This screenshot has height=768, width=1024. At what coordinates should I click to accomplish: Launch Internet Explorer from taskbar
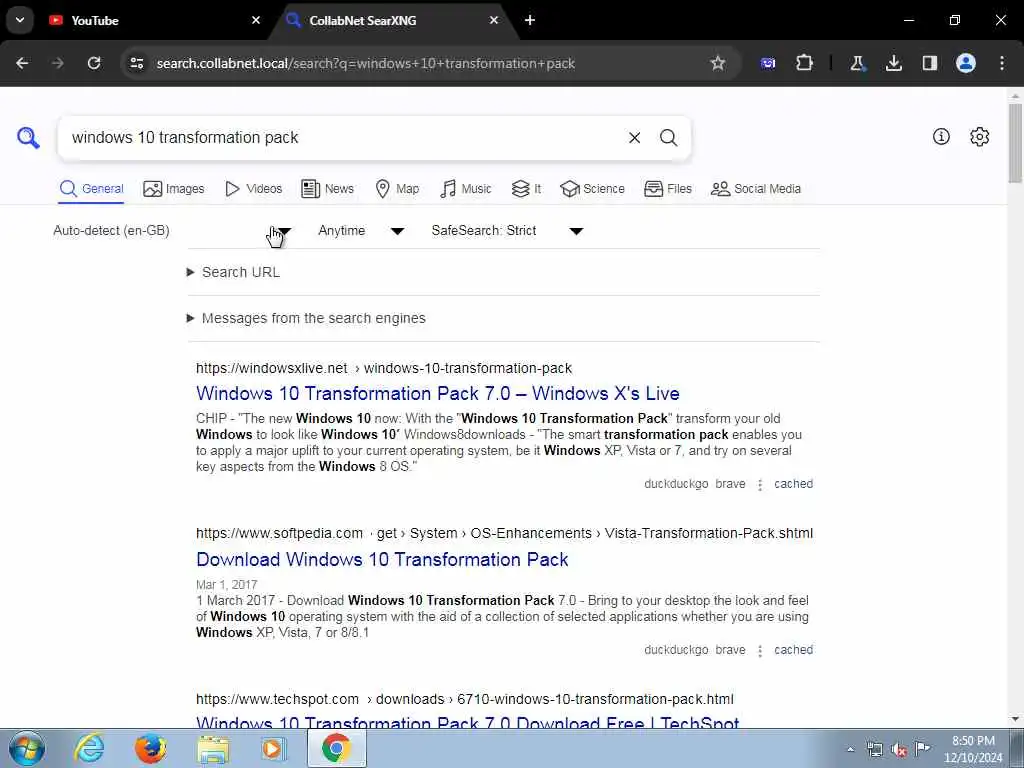[x=88, y=748]
